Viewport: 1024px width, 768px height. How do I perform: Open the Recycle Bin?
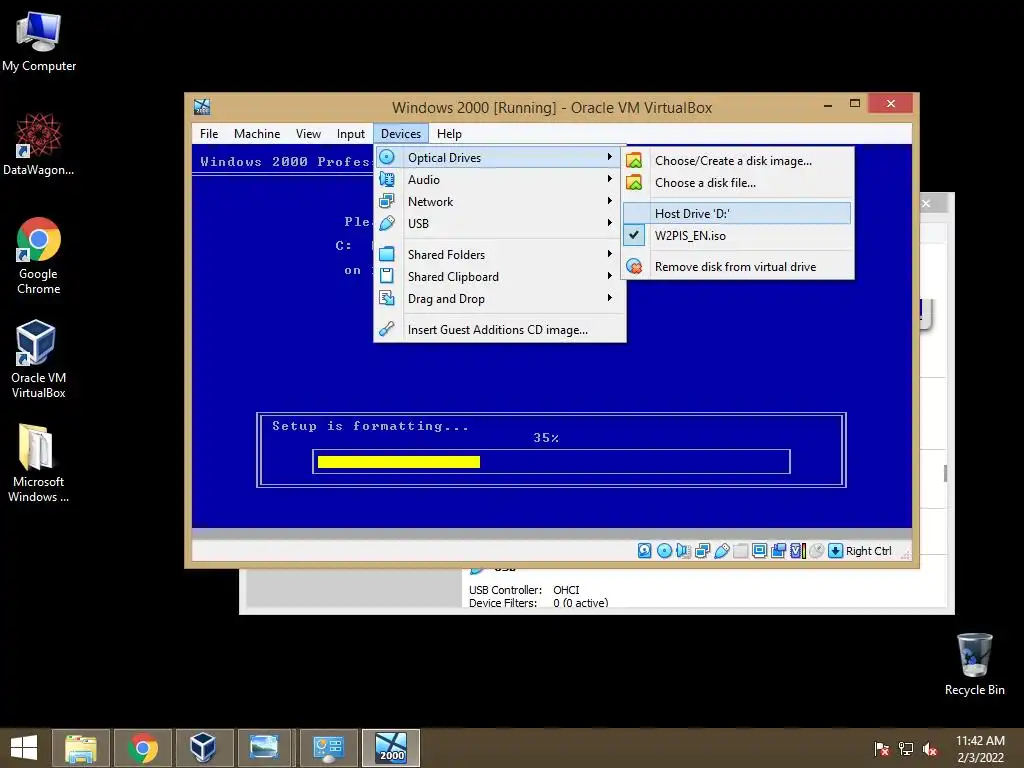974,665
